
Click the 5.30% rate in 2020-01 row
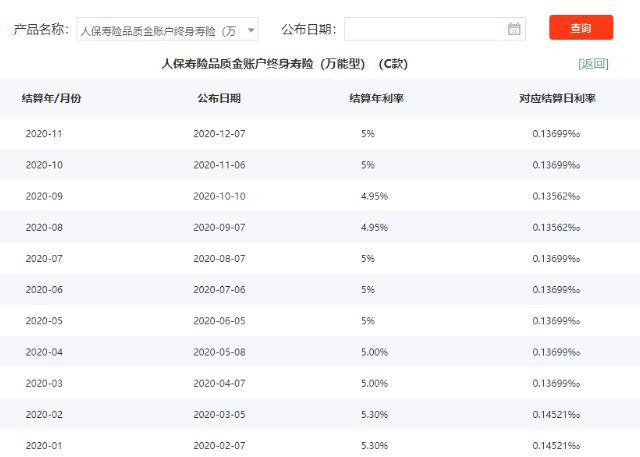374,446
